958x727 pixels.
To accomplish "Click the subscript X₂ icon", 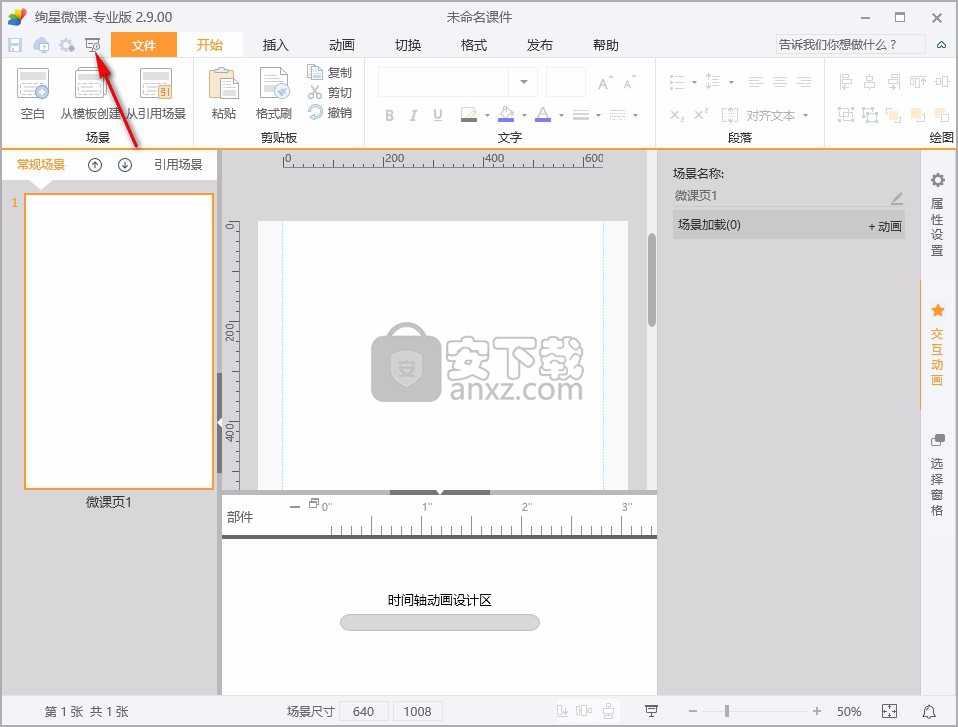I will click(x=677, y=115).
